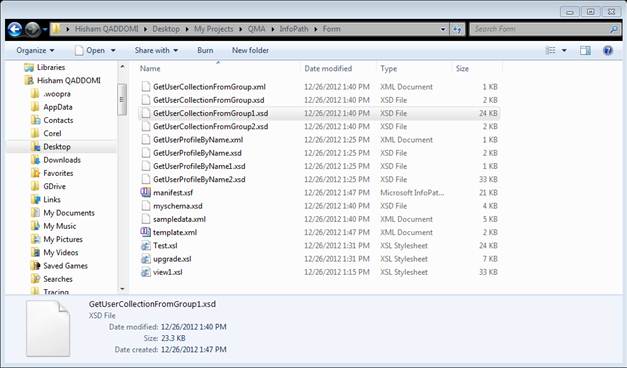Select file GetUserCollectionFromGroup2.xsd
The height and width of the screenshot is (368, 627).
pyautogui.click(x=210, y=126)
